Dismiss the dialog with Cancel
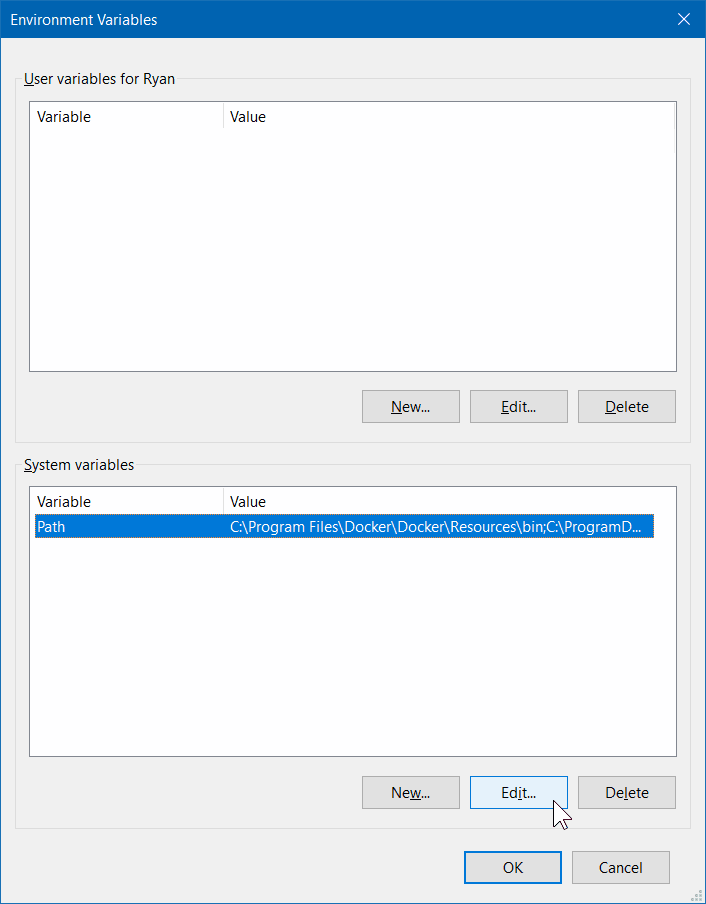Screen dimensions: 706x904 [x=620, y=868]
